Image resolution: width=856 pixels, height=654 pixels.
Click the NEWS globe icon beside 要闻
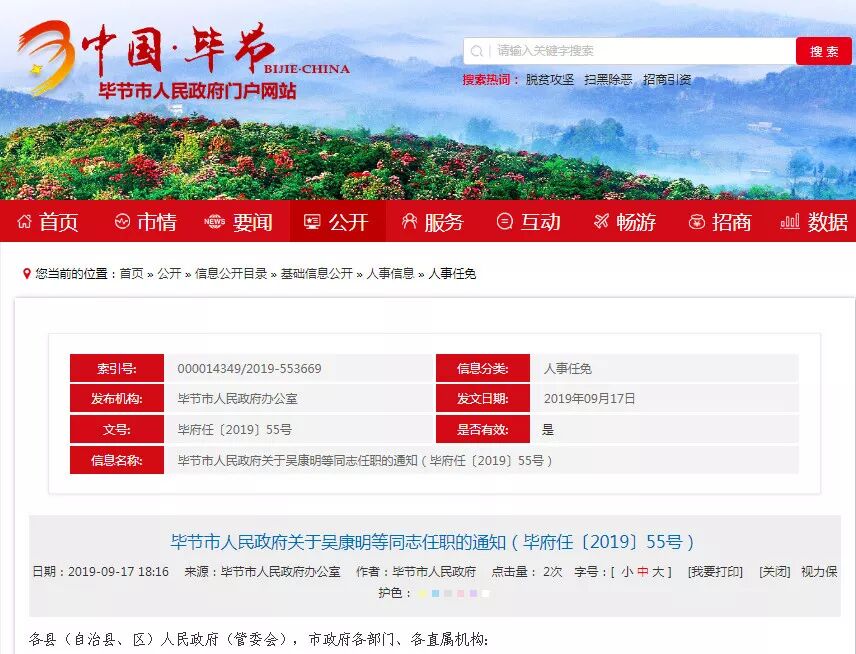pyautogui.click(x=215, y=221)
